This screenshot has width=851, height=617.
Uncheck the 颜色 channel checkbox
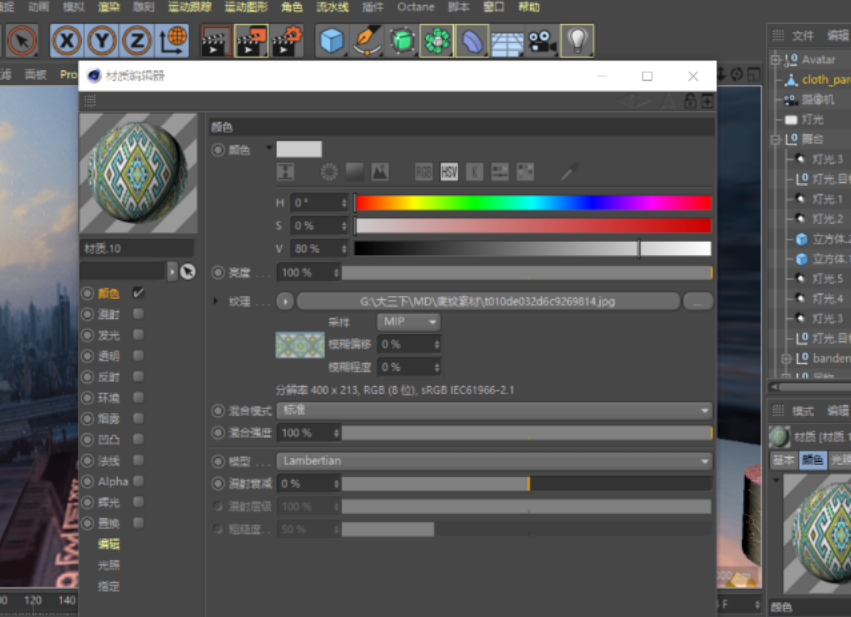(x=138, y=293)
